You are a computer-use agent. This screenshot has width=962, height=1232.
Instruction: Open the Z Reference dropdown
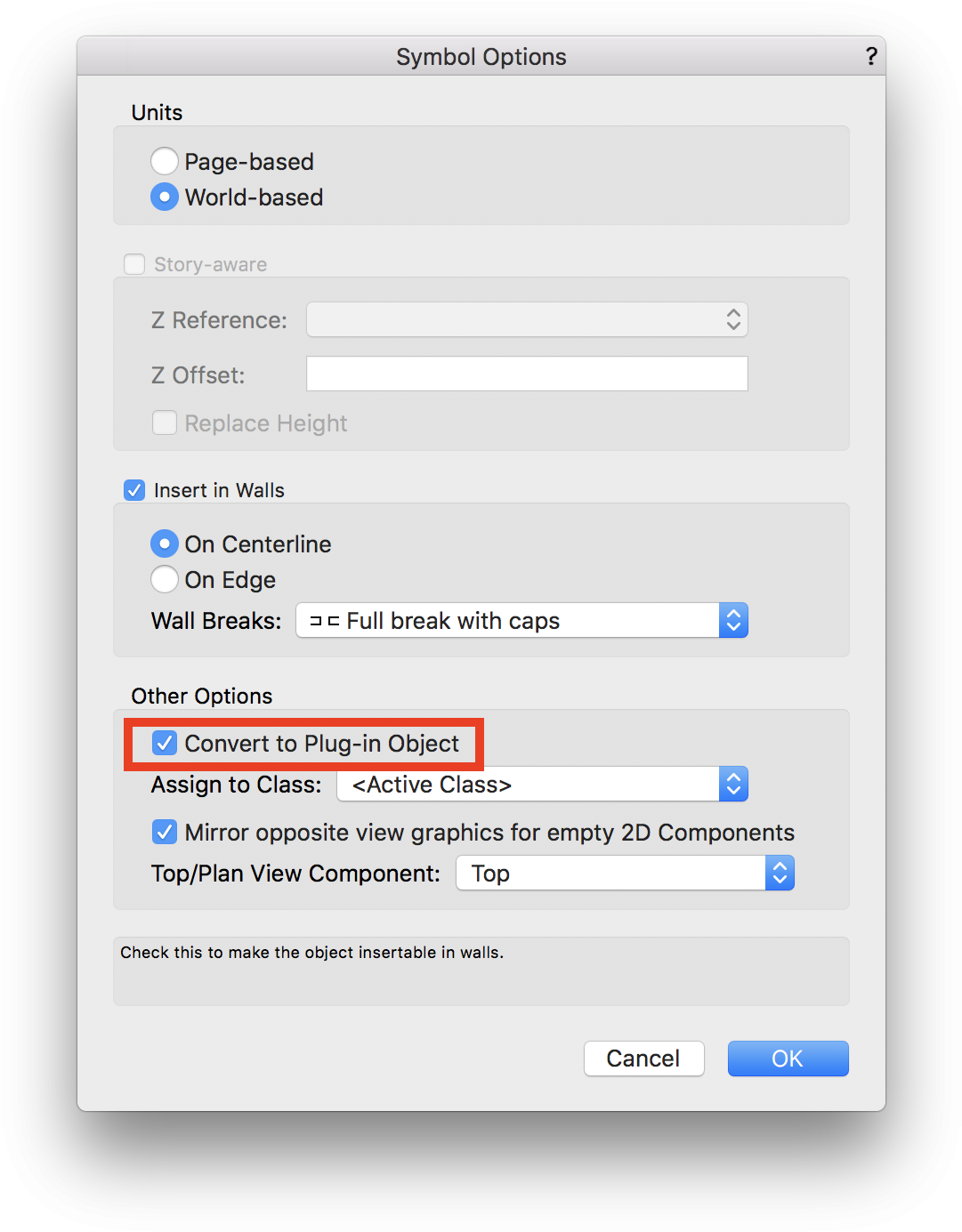coord(527,319)
